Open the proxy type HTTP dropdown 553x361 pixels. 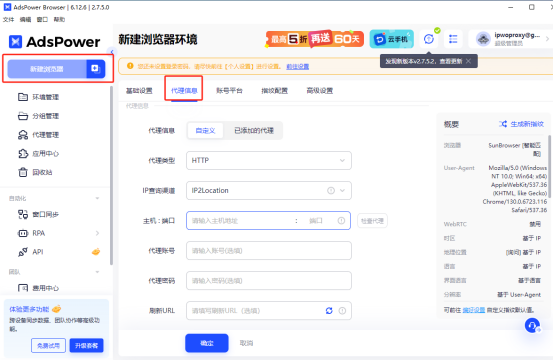tap(269, 160)
